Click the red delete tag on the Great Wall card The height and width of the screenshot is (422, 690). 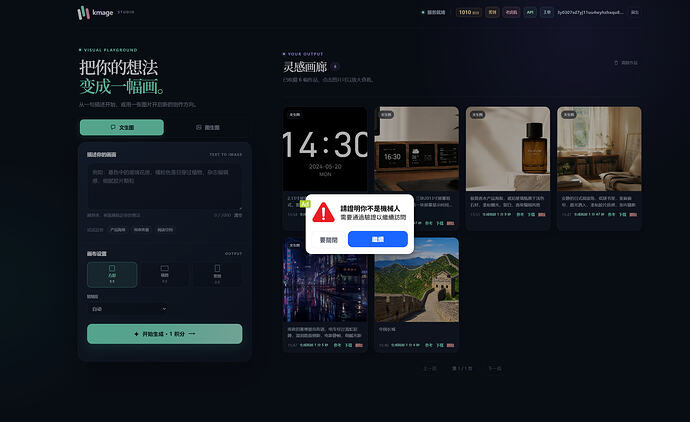[x=451, y=345]
